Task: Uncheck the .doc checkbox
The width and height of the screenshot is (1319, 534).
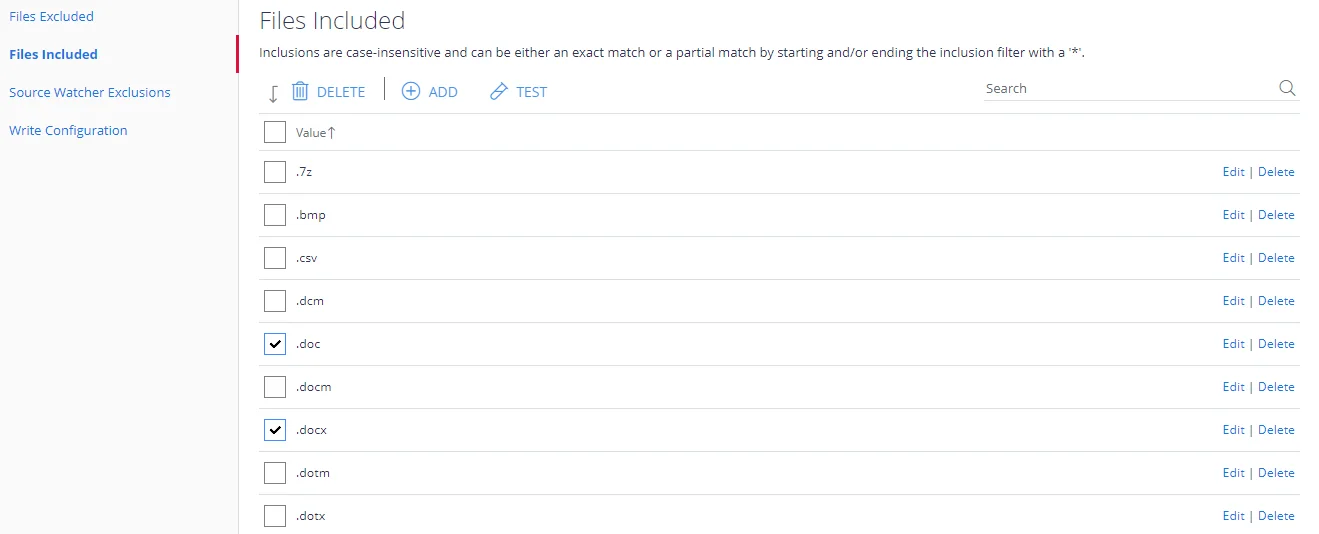Action: [x=275, y=344]
